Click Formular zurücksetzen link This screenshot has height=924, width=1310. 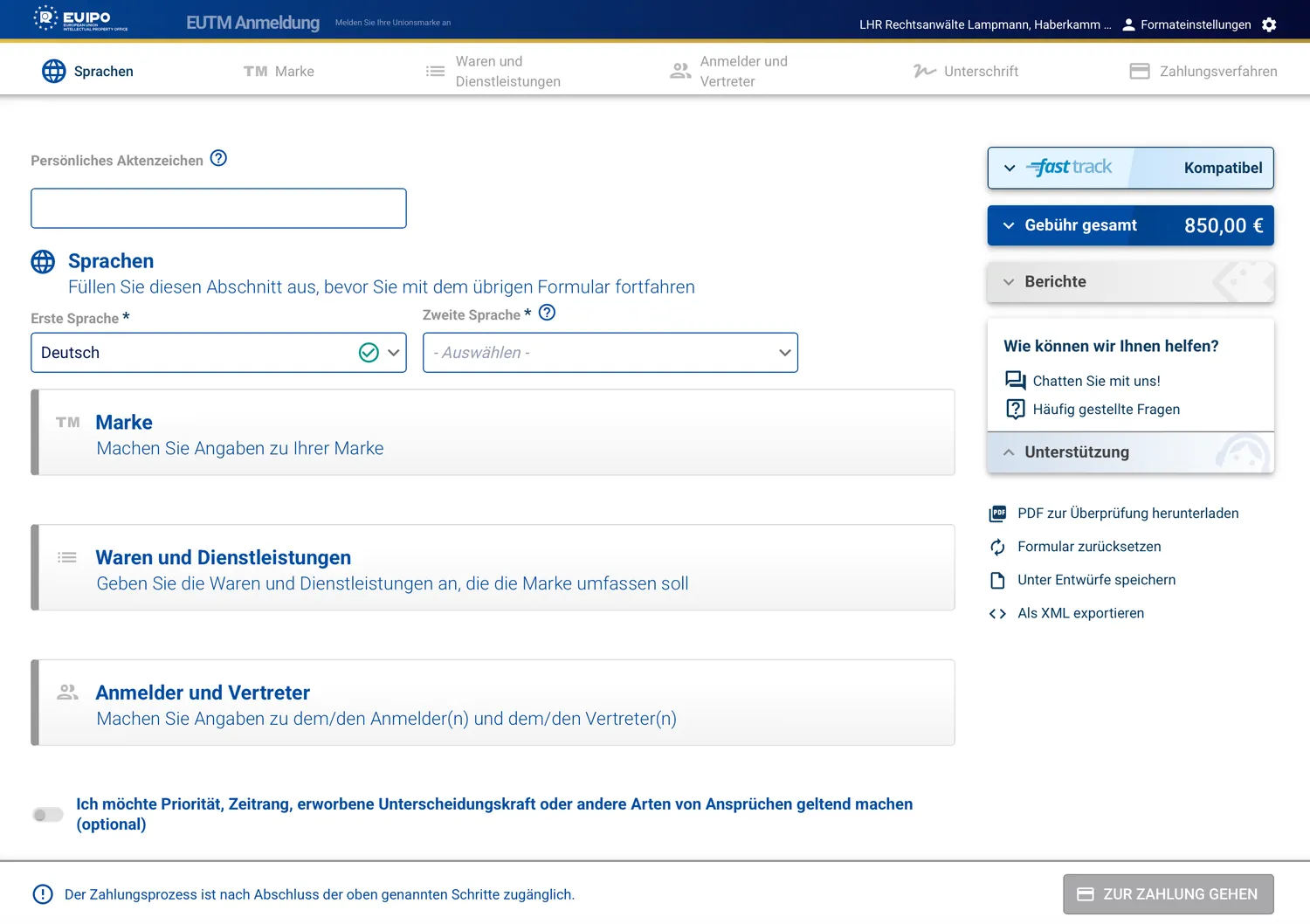coord(1089,547)
